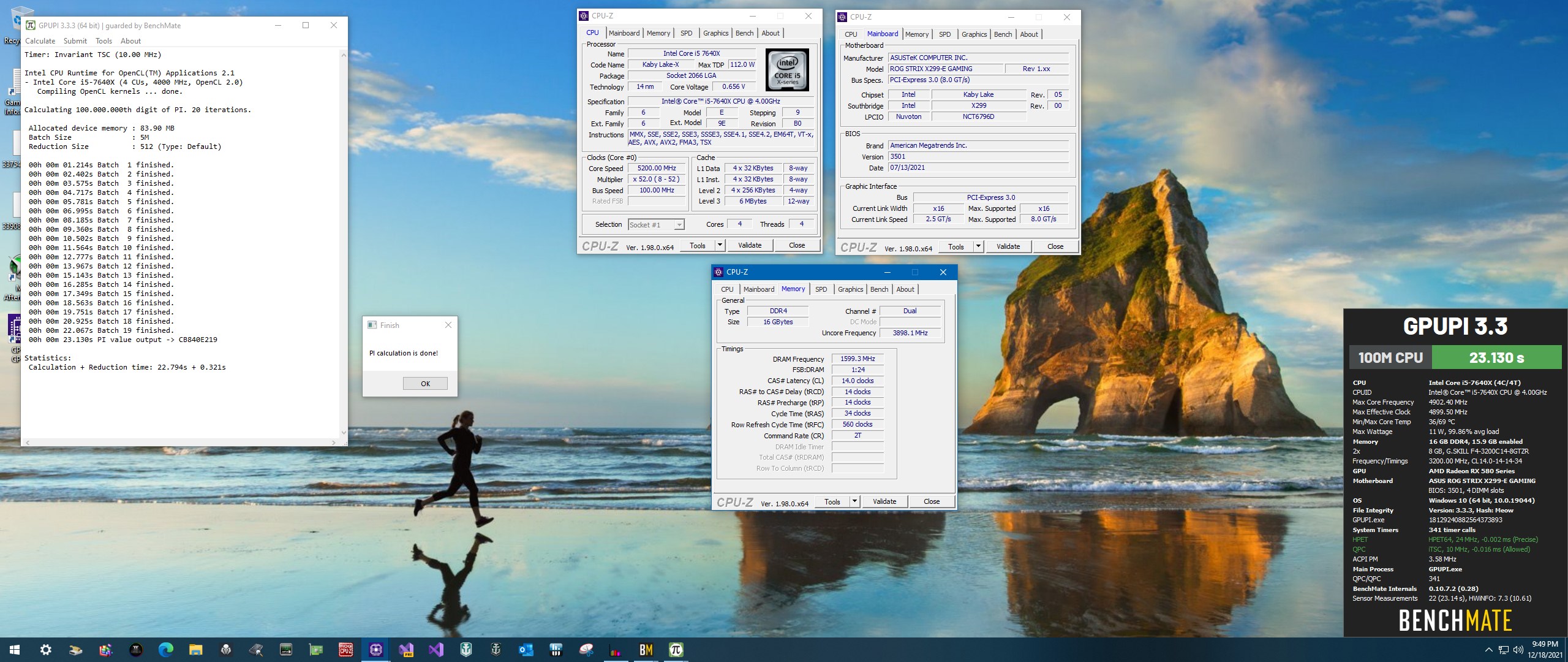Open the scissors snipping taskbar icon
1568x662 pixels.
[x=586, y=650]
